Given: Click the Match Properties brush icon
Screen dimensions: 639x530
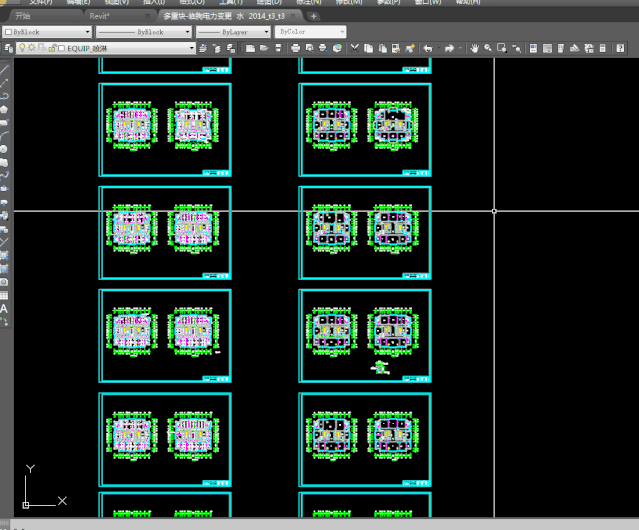Looking at the screenshot, I should (410, 48).
